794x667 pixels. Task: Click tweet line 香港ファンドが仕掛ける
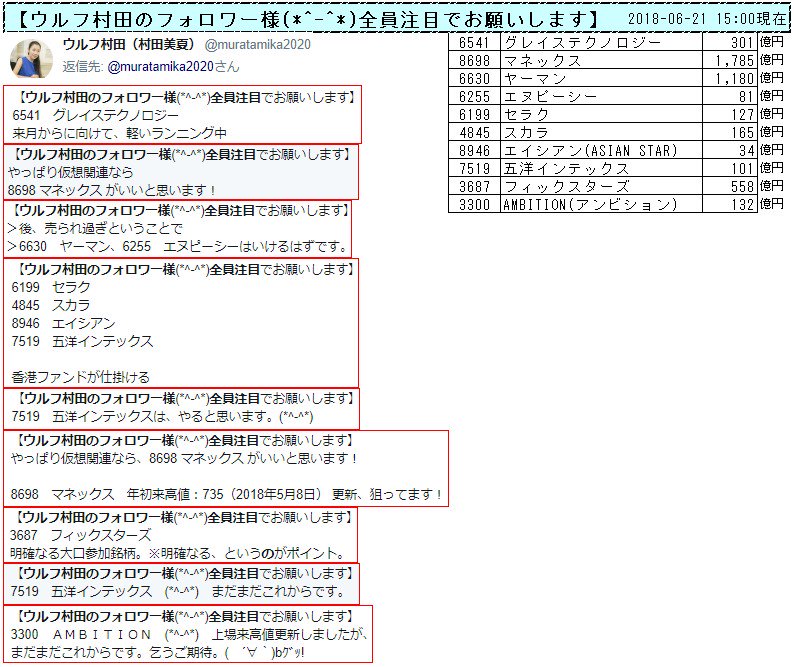[81, 377]
